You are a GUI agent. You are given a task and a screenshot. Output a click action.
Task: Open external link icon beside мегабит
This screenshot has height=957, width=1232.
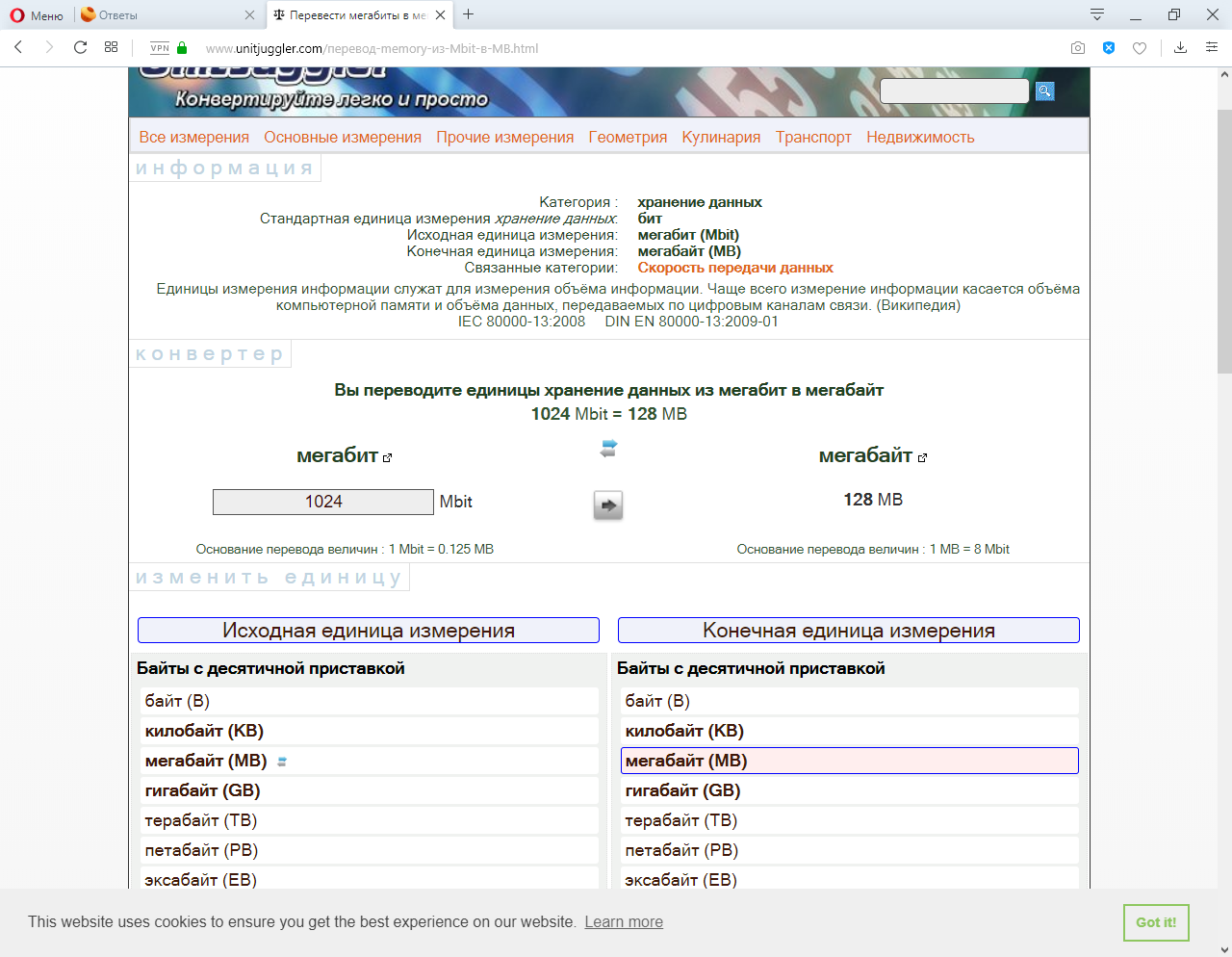(388, 458)
